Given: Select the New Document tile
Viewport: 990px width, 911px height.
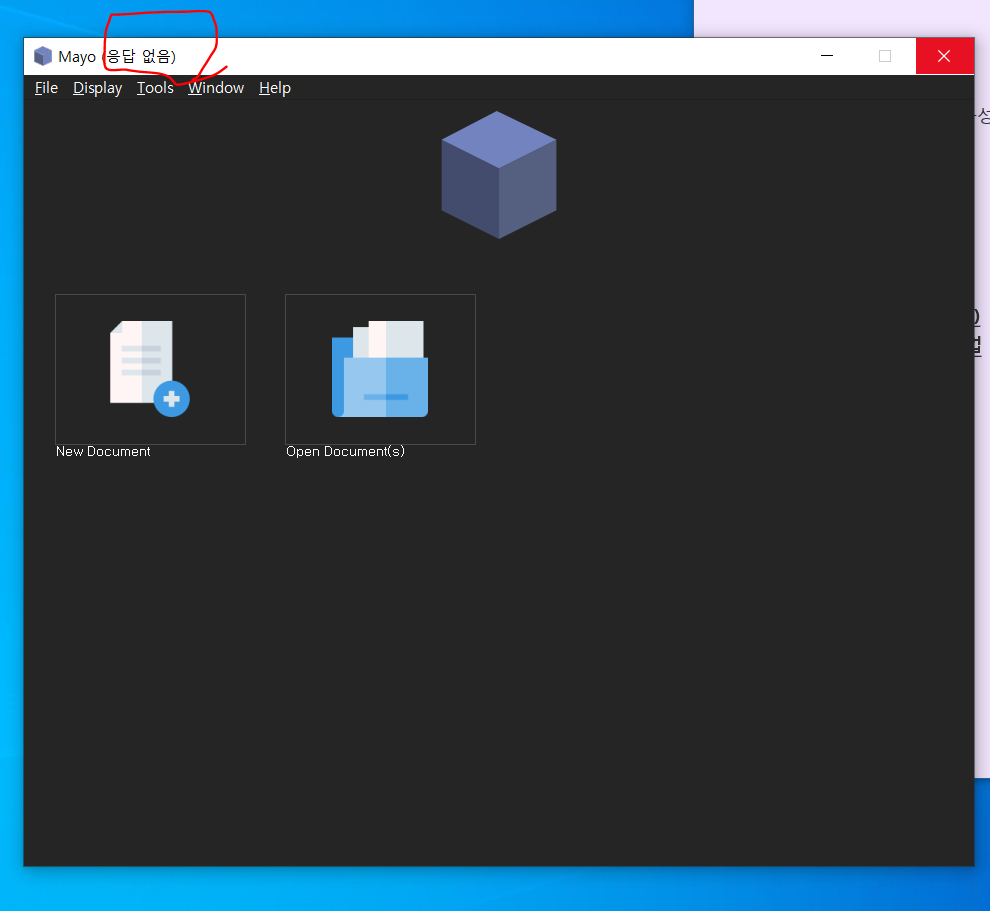Looking at the screenshot, I should pos(150,368).
